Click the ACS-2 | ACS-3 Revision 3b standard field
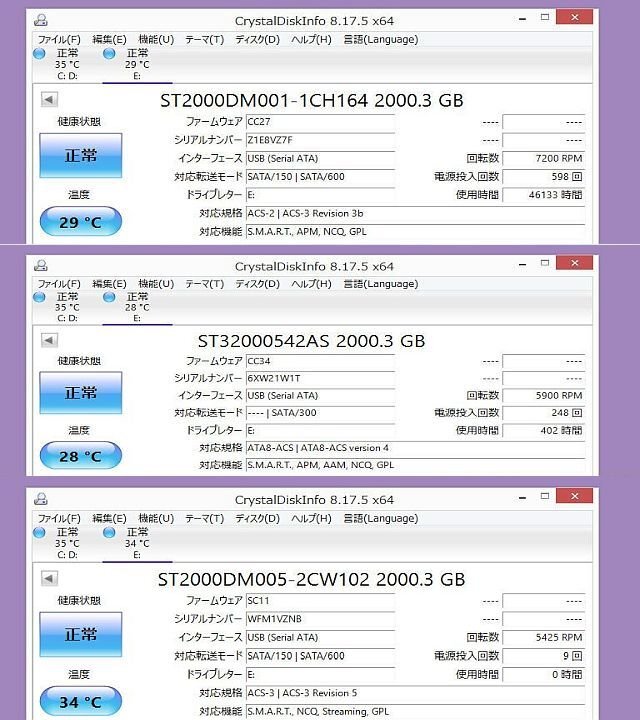 415,214
